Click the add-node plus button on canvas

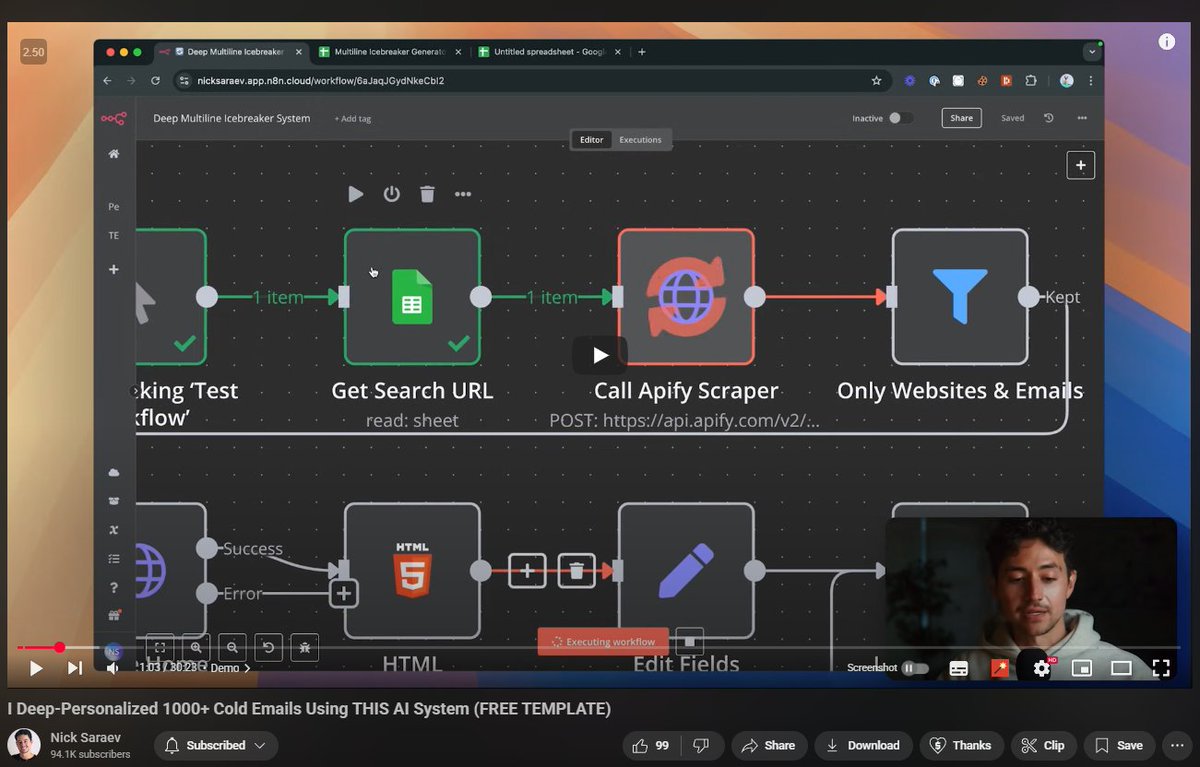(x=1081, y=165)
